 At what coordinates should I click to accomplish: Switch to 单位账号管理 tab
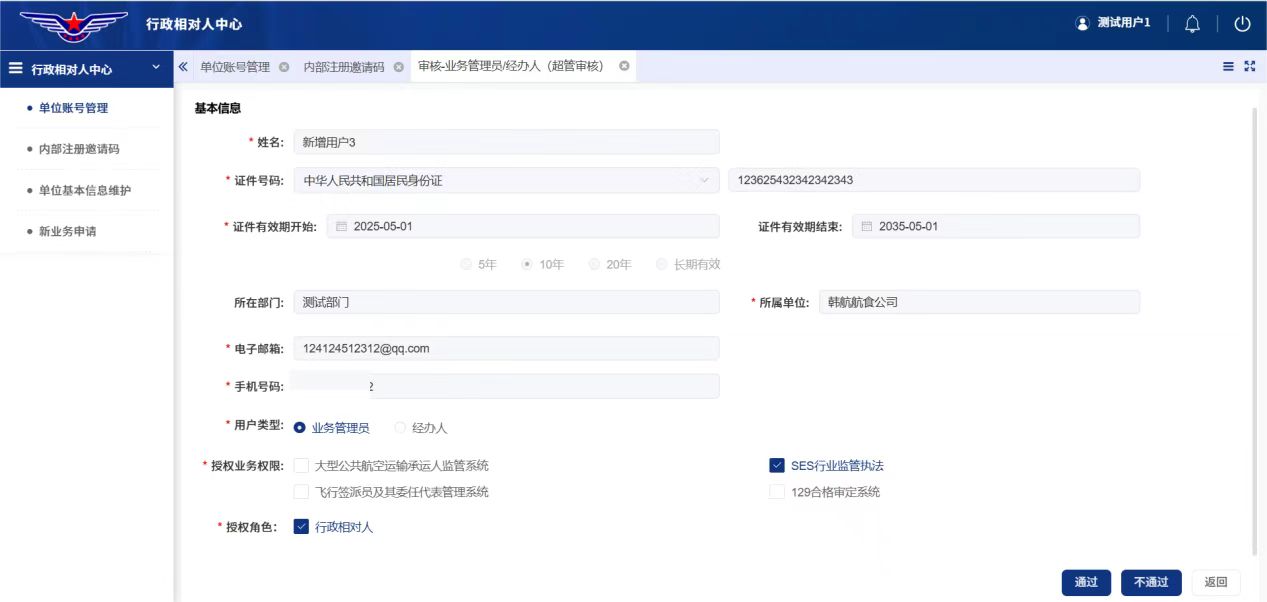coord(235,67)
